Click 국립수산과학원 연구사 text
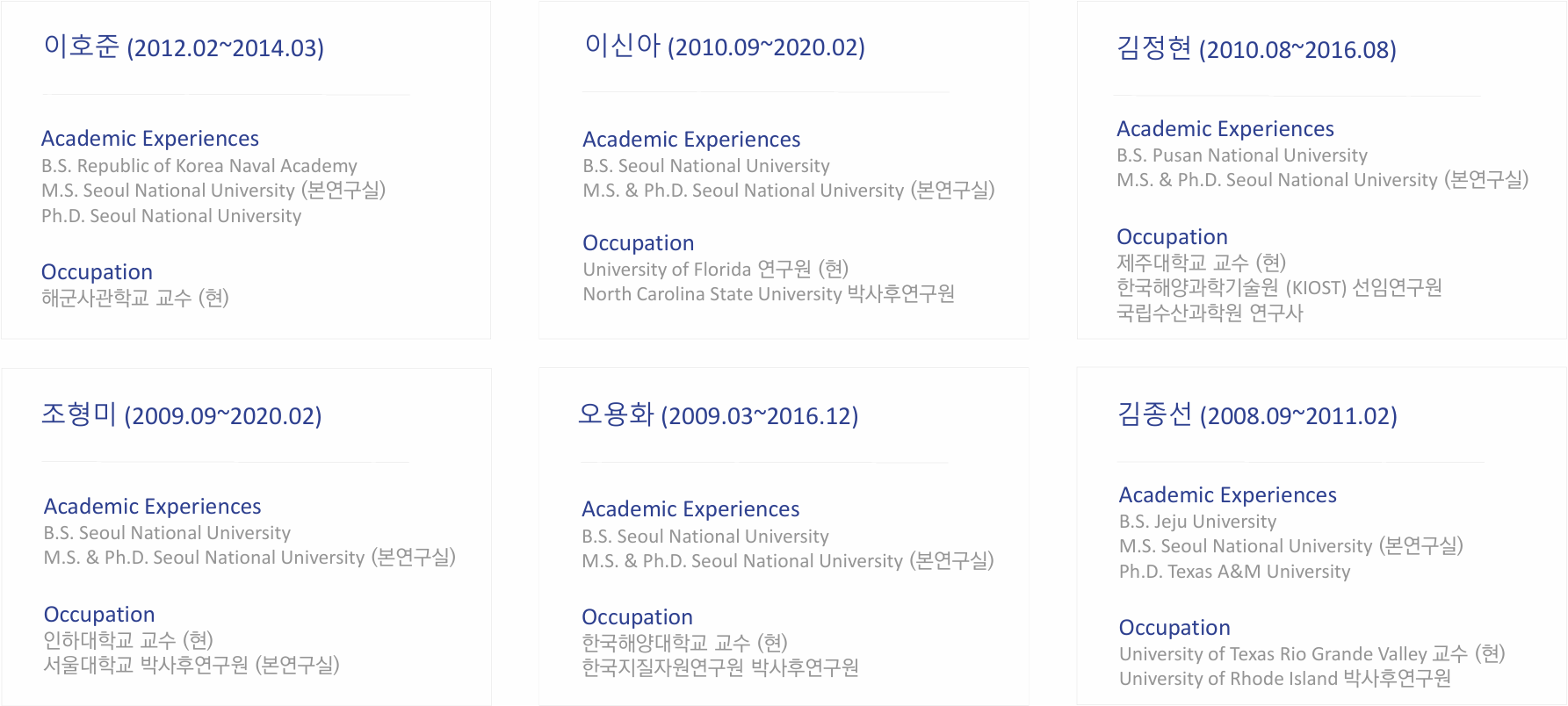This screenshot has height=706, width=1568. coord(1209,313)
